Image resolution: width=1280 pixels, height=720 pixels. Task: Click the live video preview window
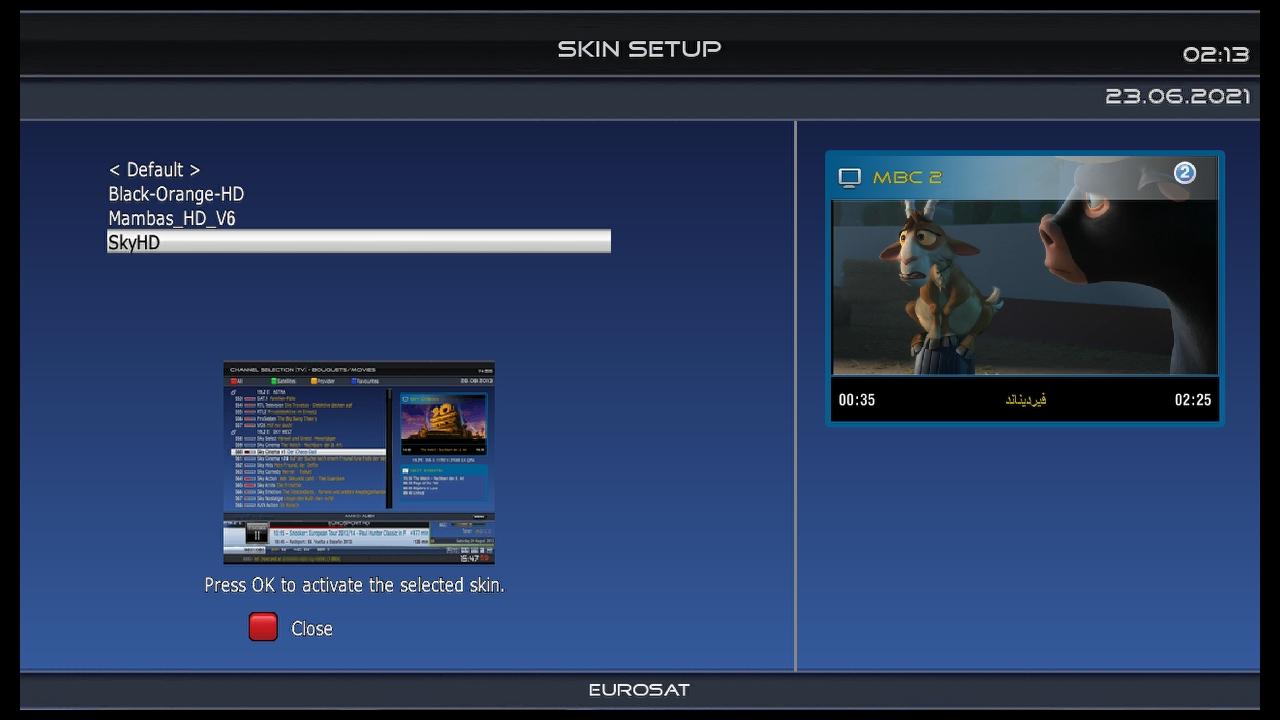click(x=1025, y=288)
